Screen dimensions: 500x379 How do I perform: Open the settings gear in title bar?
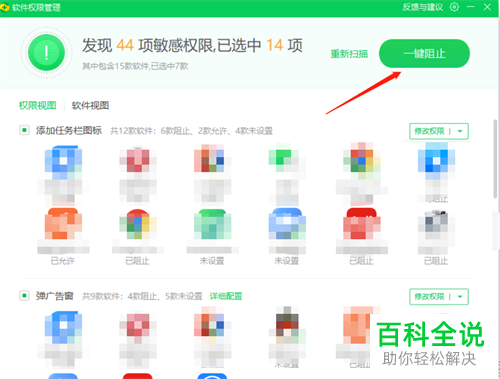[x=454, y=7]
